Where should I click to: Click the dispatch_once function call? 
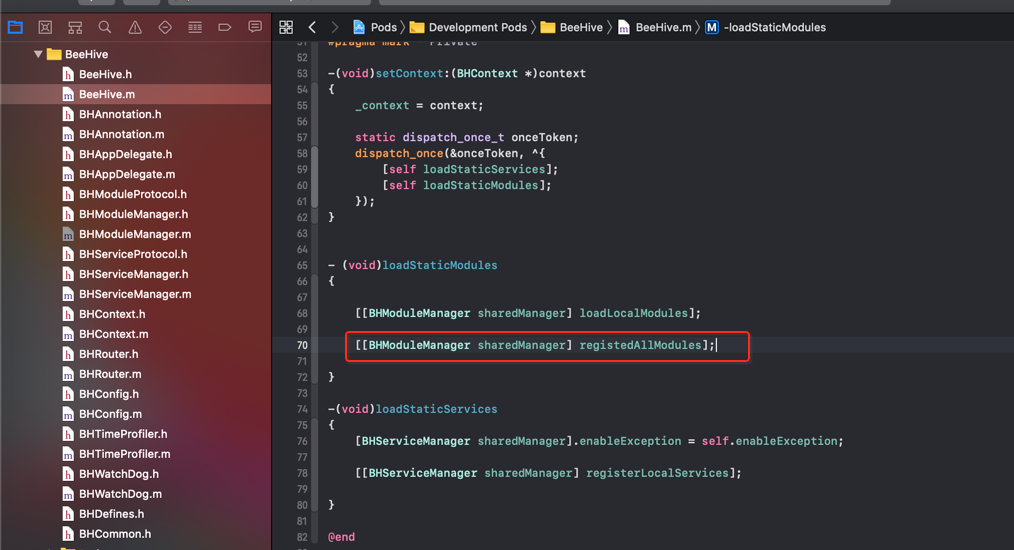click(x=399, y=153)
